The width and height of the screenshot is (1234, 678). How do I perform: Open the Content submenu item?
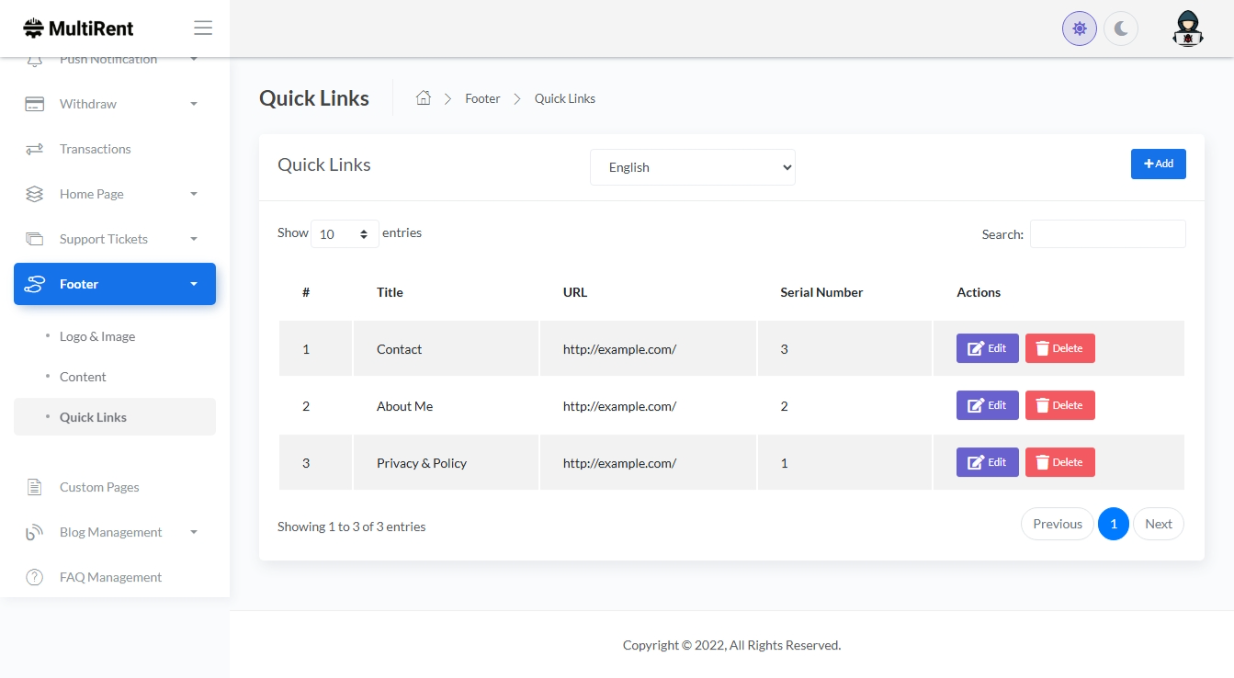(x=83, y=377)
